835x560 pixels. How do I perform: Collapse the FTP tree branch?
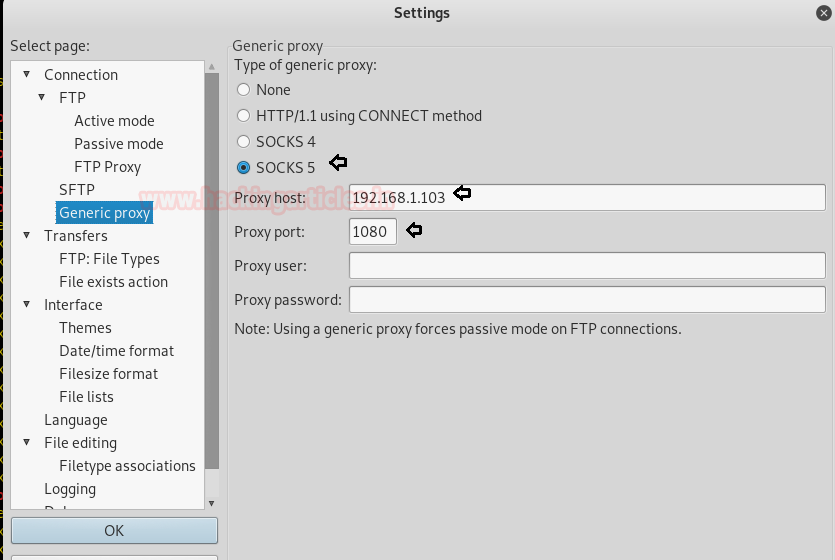(x=42, y=98)
